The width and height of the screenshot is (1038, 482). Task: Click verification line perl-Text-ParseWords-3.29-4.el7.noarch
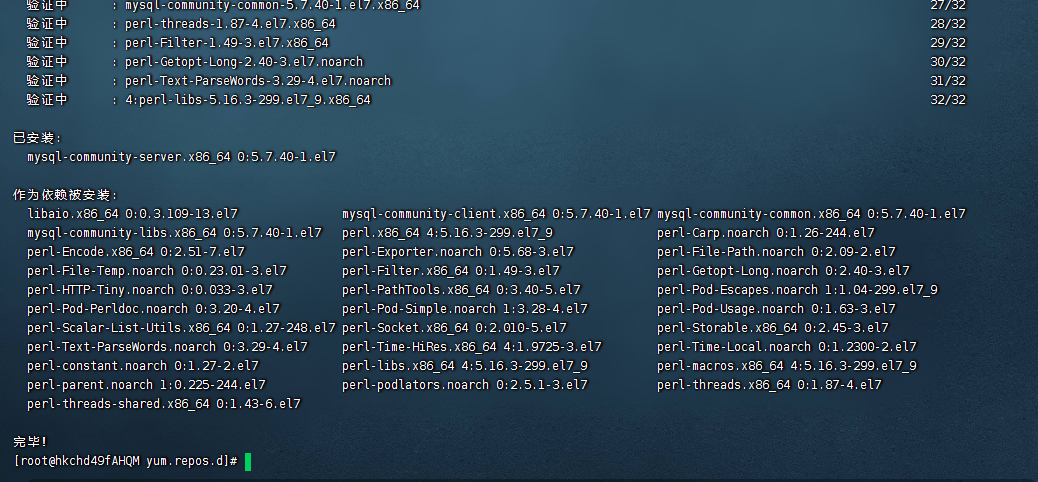[x=258, y=81]
